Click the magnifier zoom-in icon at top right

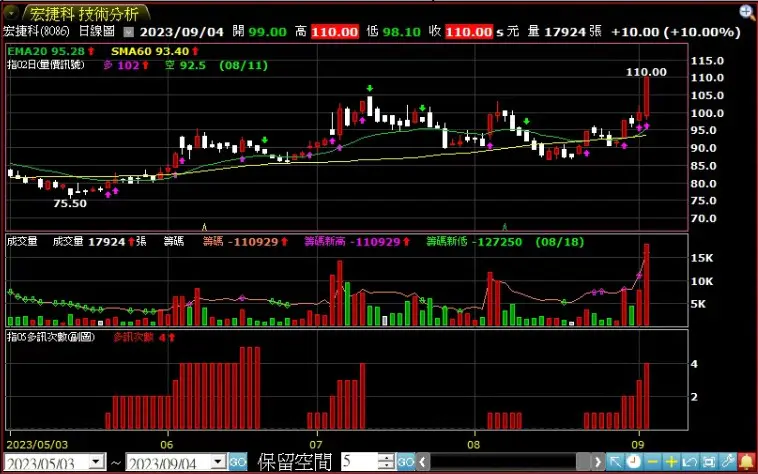tap(747, 13)
